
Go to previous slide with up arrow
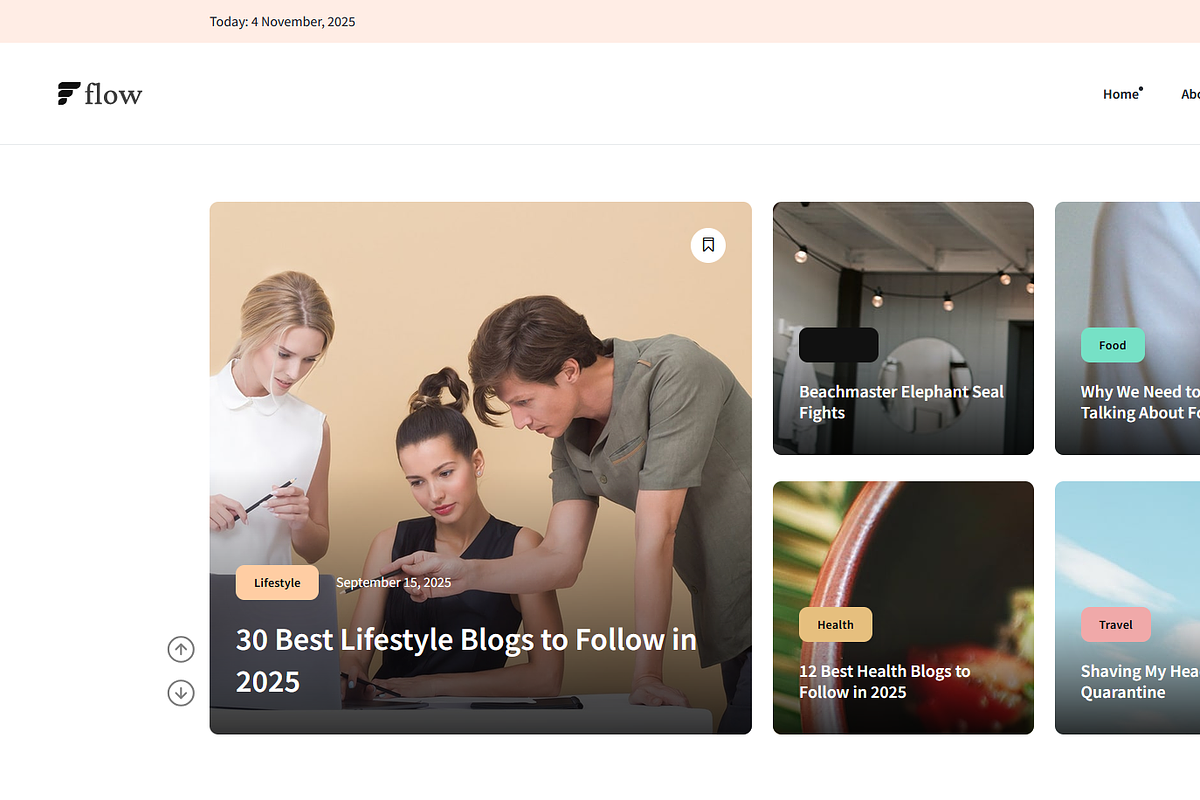point(181,650)
